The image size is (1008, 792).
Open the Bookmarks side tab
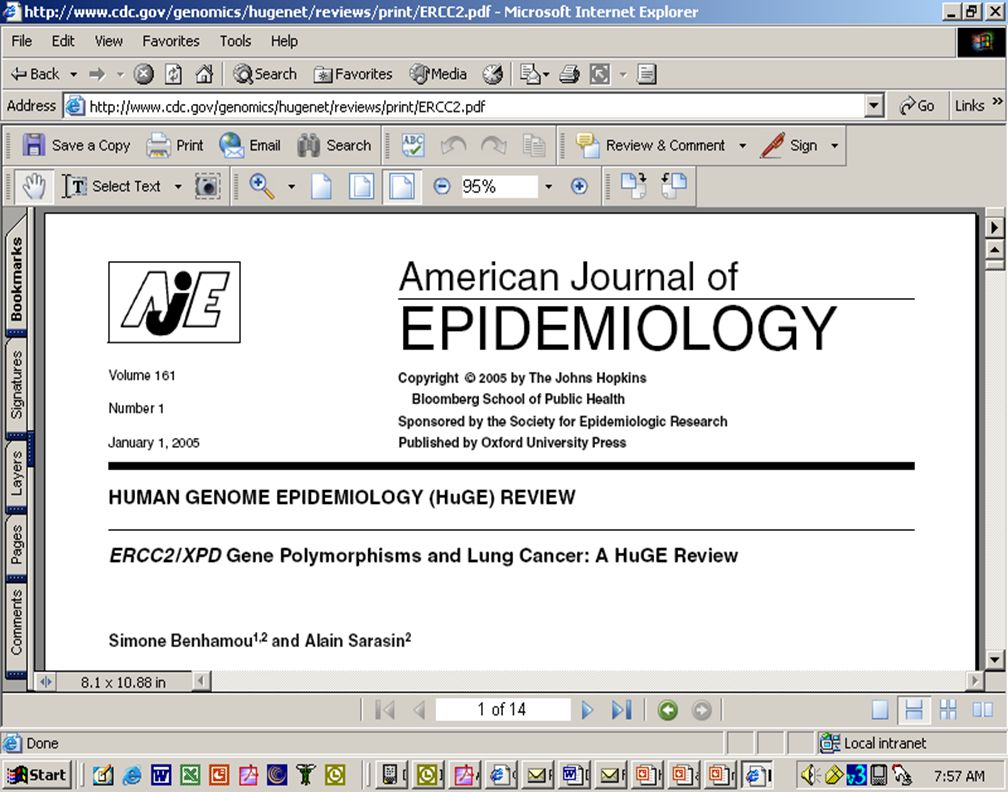[x=17, y=280]
